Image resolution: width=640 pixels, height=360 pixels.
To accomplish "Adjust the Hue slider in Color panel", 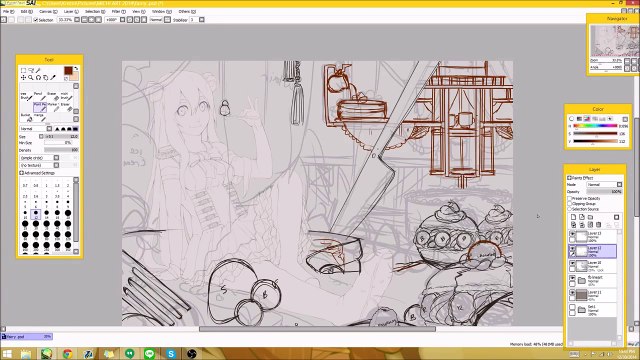I will pos(596,126).
